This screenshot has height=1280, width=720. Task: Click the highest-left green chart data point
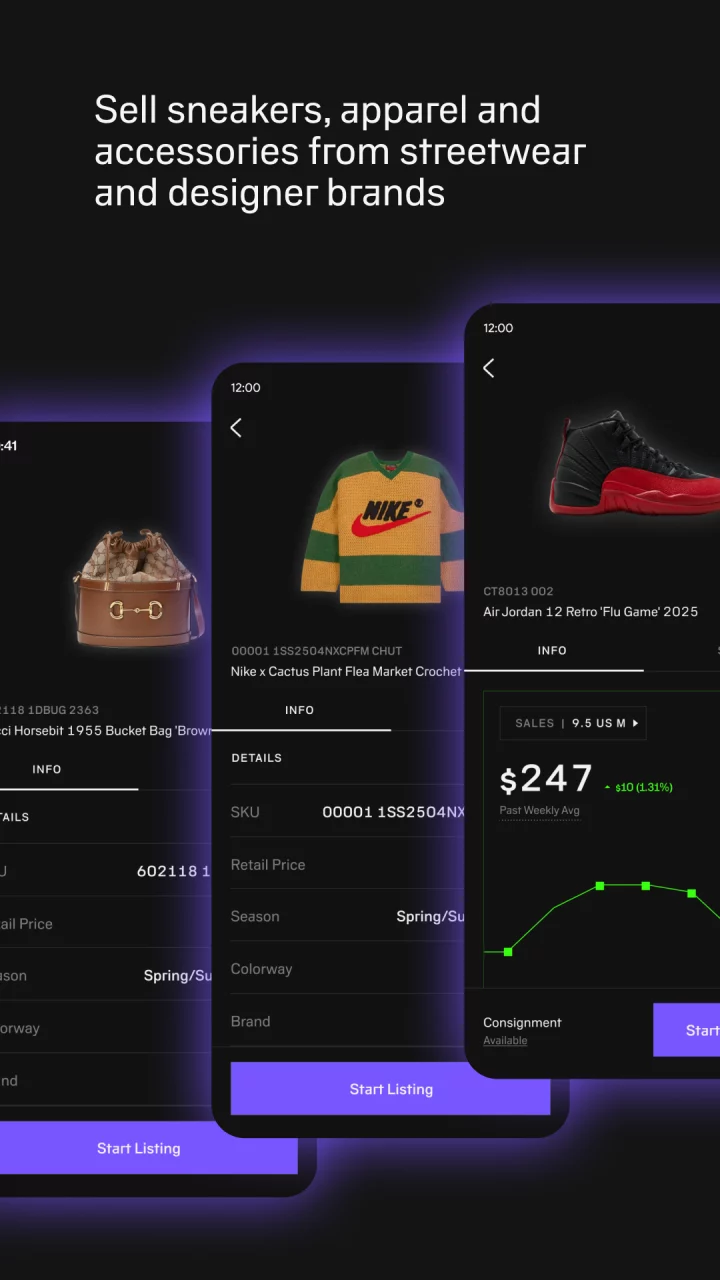coord(600,886)
